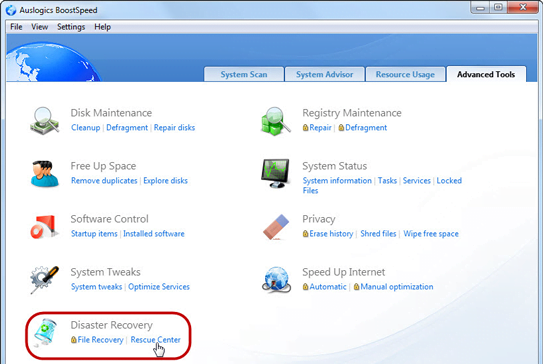Open the Services link
Image resolution: width=543 pixels, height=364 pixels.
click(417, 180)
